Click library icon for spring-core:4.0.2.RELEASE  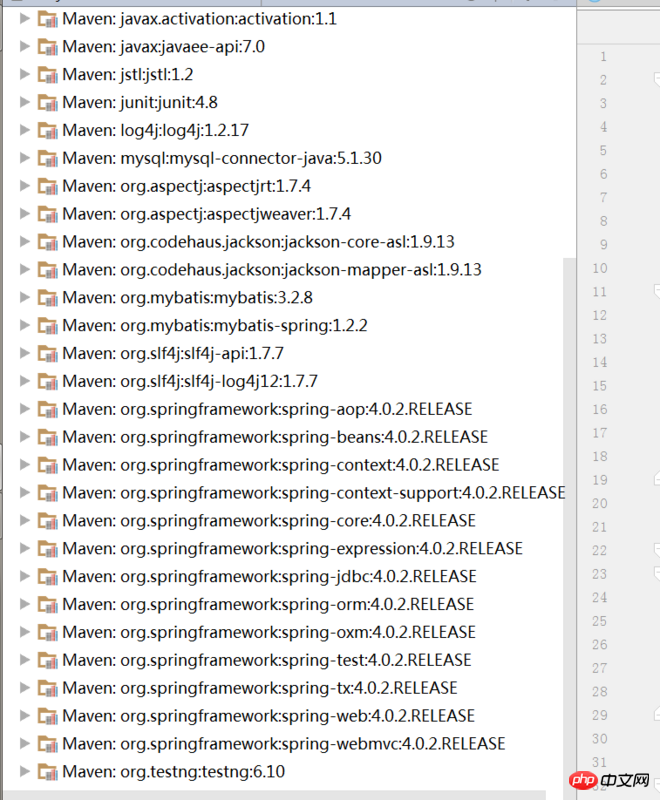click(x=47, y=521)
